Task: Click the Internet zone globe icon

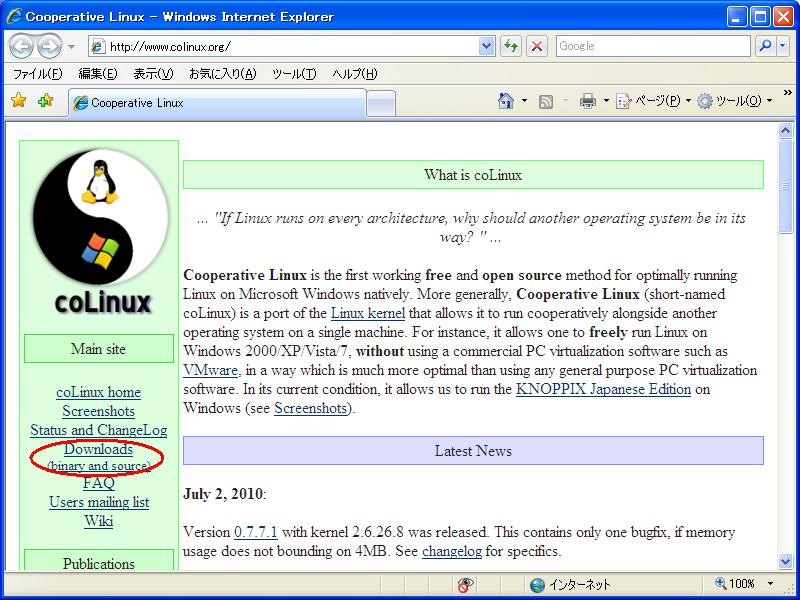Action: (537, 585)
